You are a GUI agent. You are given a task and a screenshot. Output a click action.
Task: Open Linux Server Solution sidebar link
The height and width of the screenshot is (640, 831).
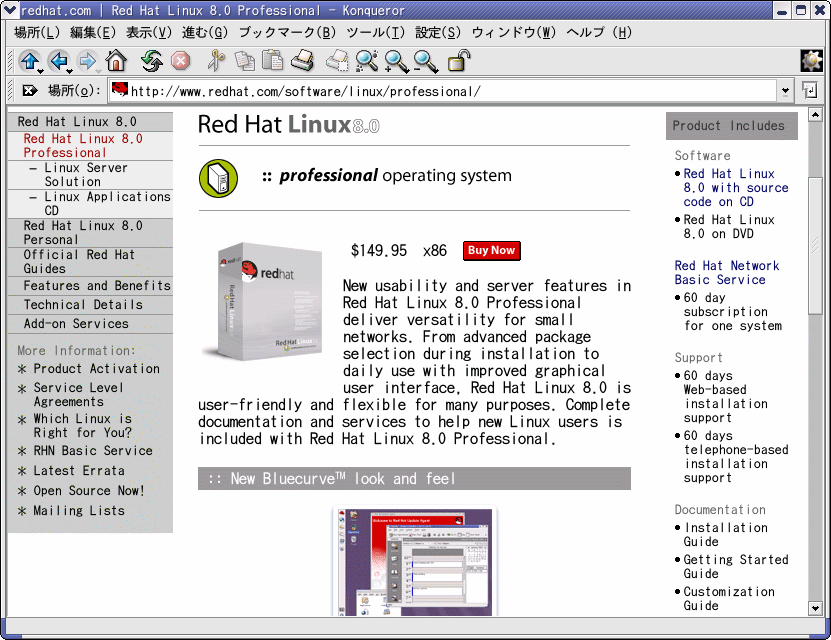[86, 175]
